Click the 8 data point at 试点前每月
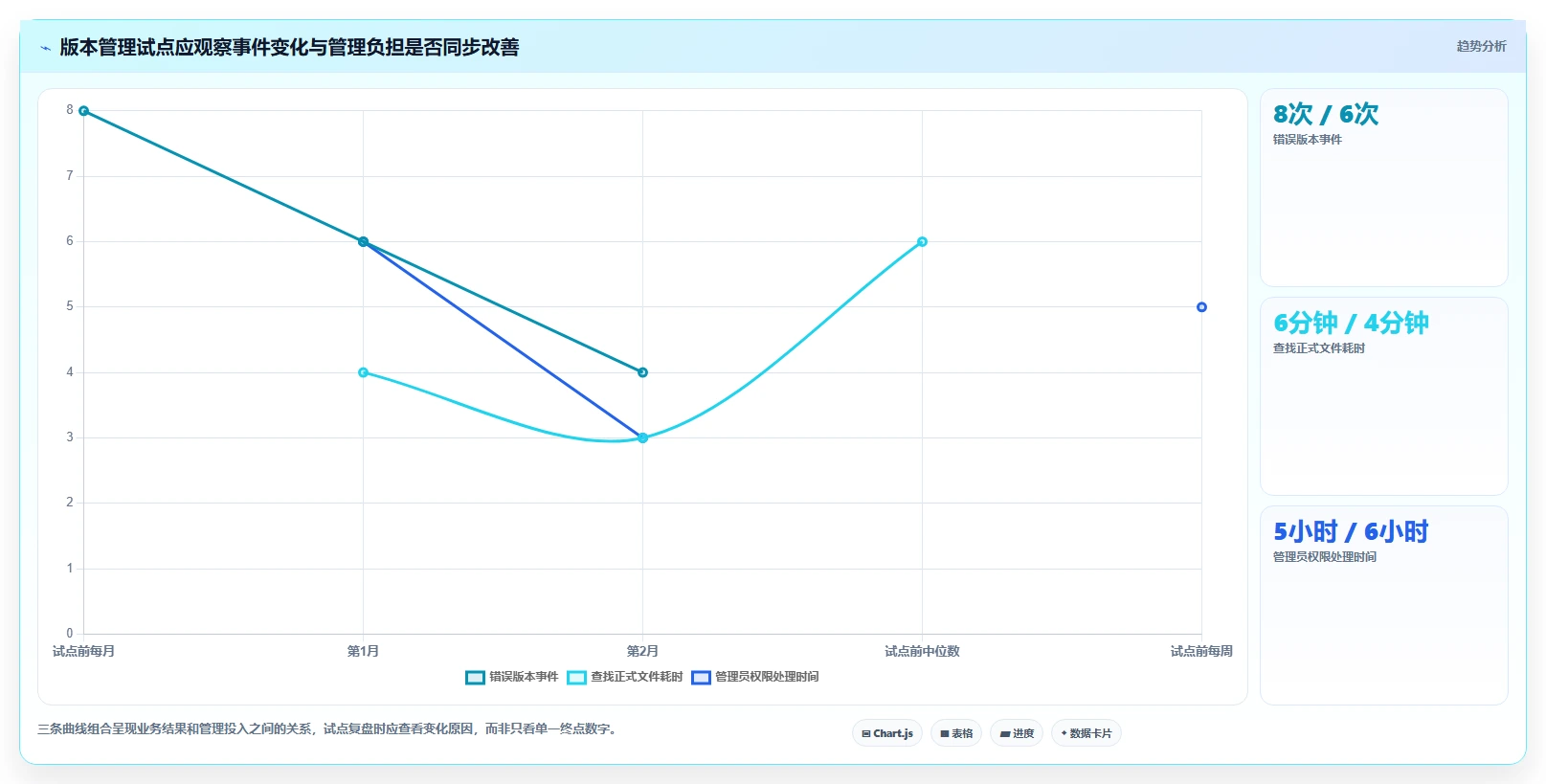 coord(83,111)
